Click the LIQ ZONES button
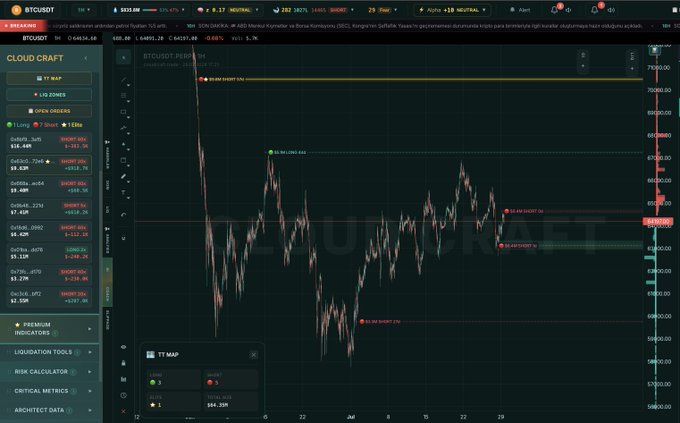680x423 pixels. 49,95
